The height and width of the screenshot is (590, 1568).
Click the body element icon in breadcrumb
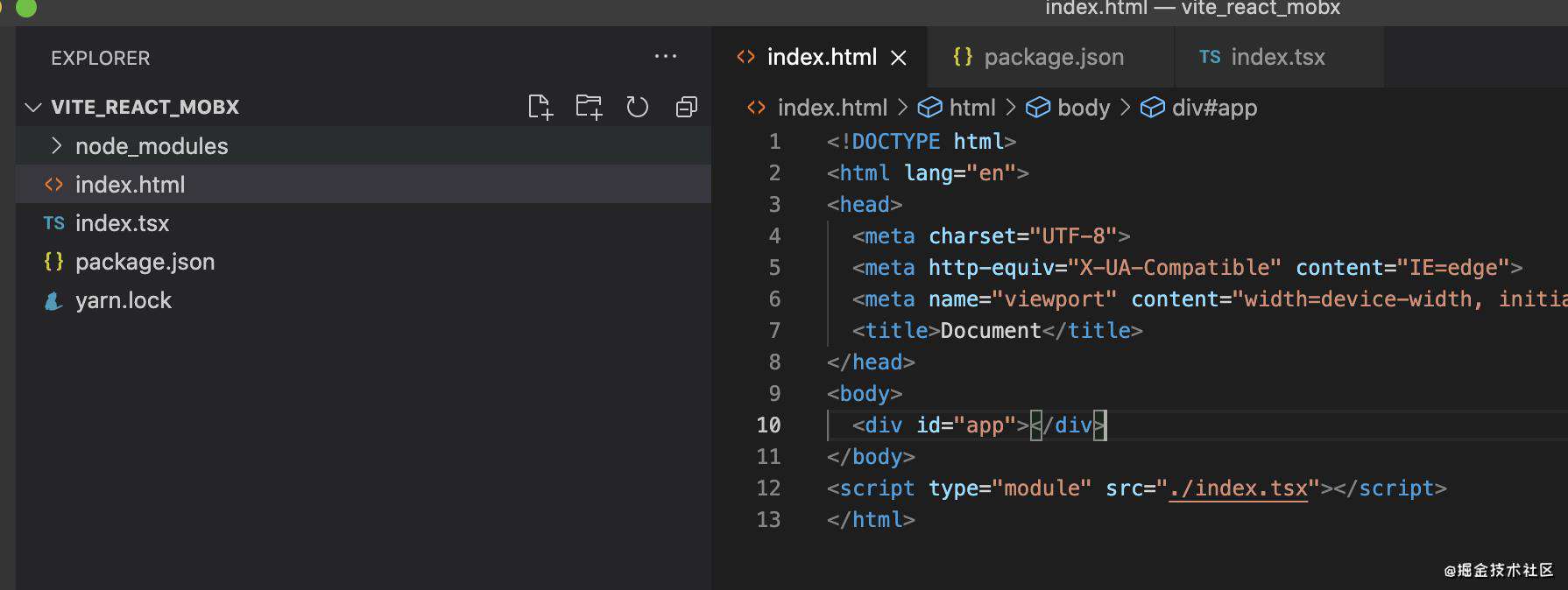[x=1038, y=108]
